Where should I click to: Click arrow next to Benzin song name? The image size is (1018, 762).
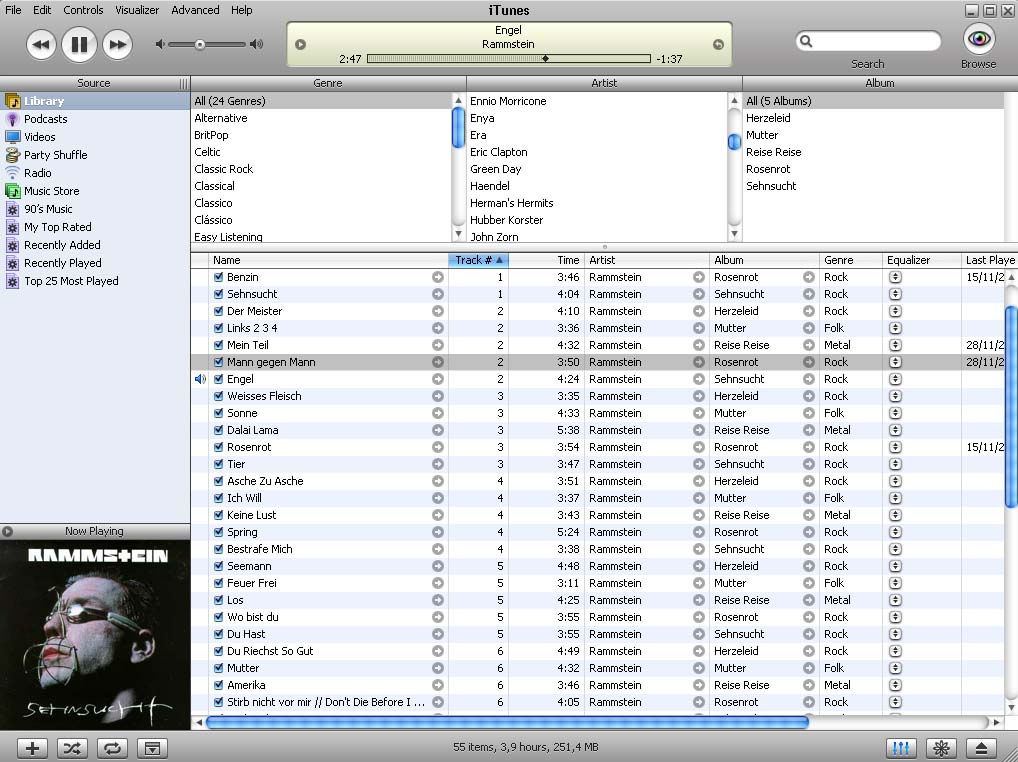(x=438, y=277)
